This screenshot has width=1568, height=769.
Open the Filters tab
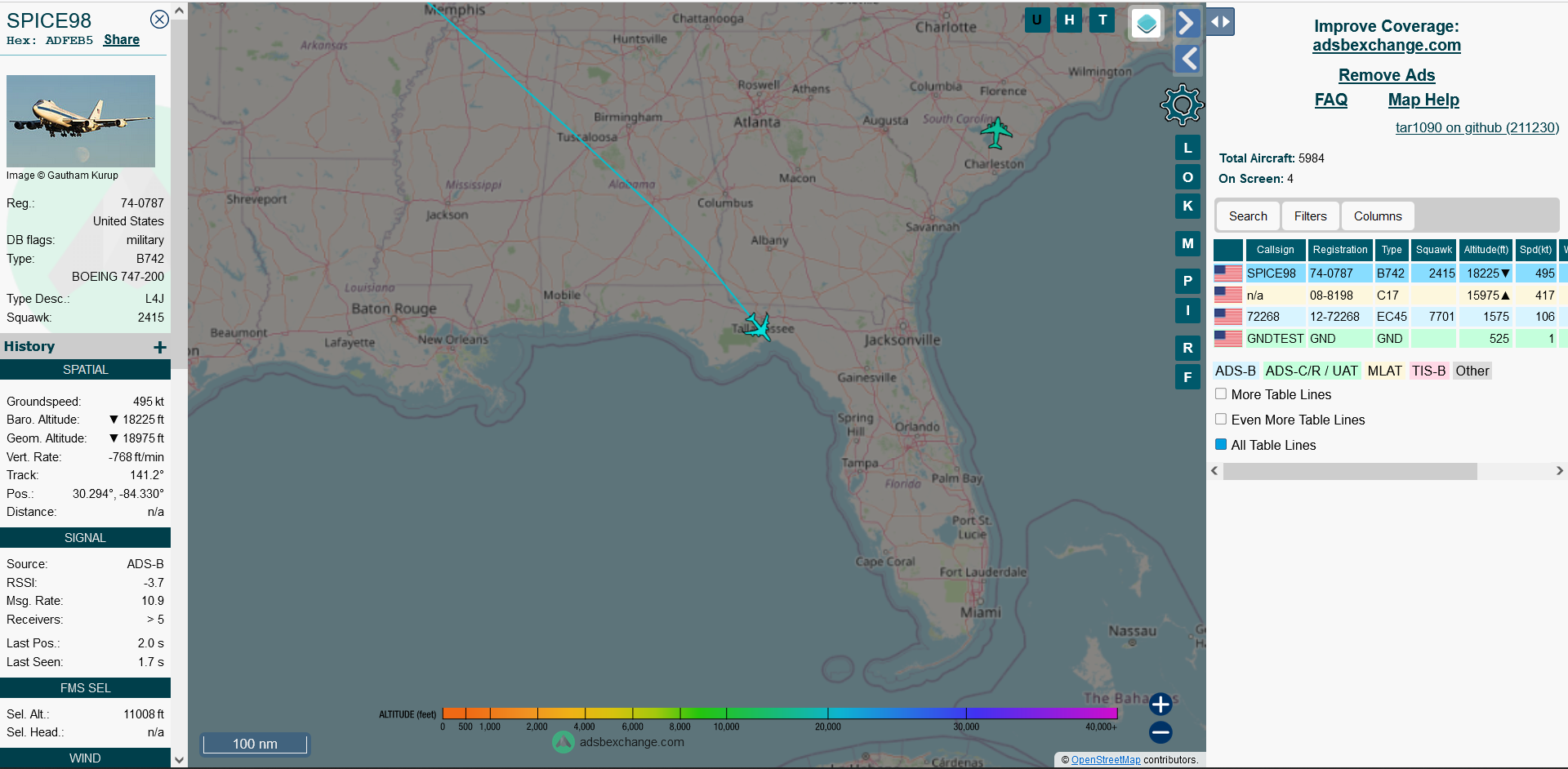[x=1310, y=216]
